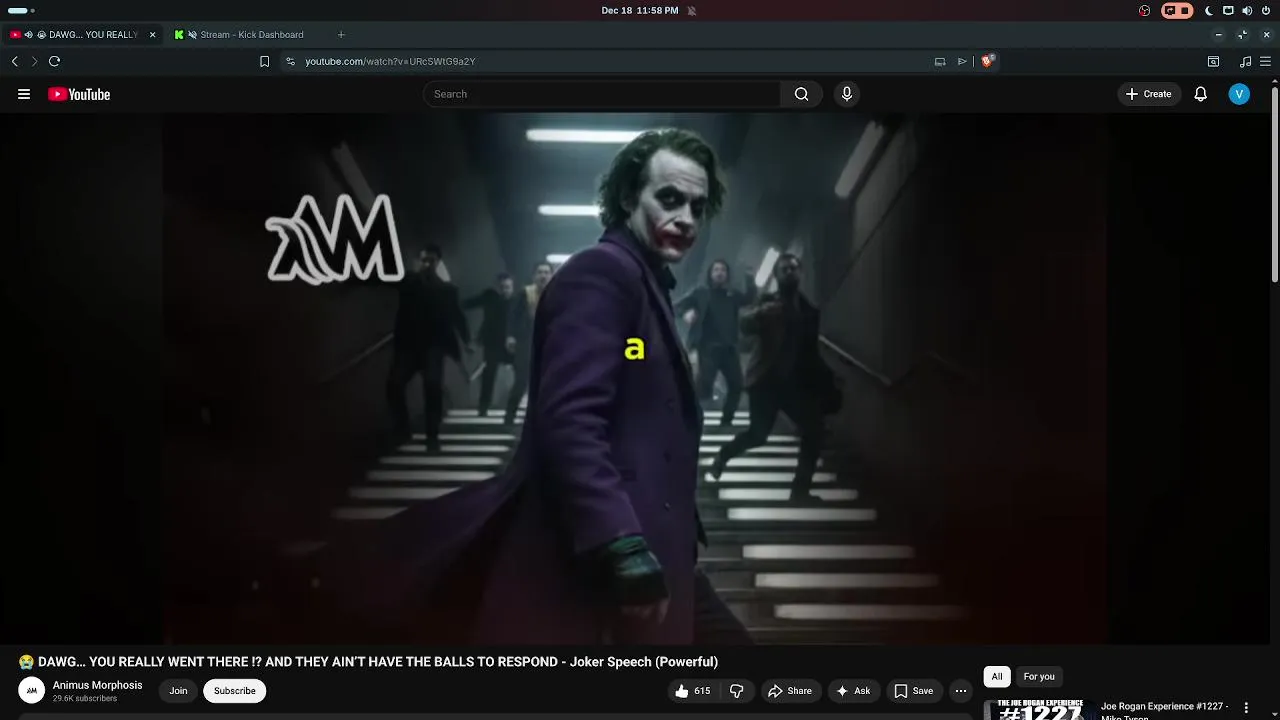Open Animus Morphosis channel avatar
Screen dimensions: 1280x720
(31, 690)
